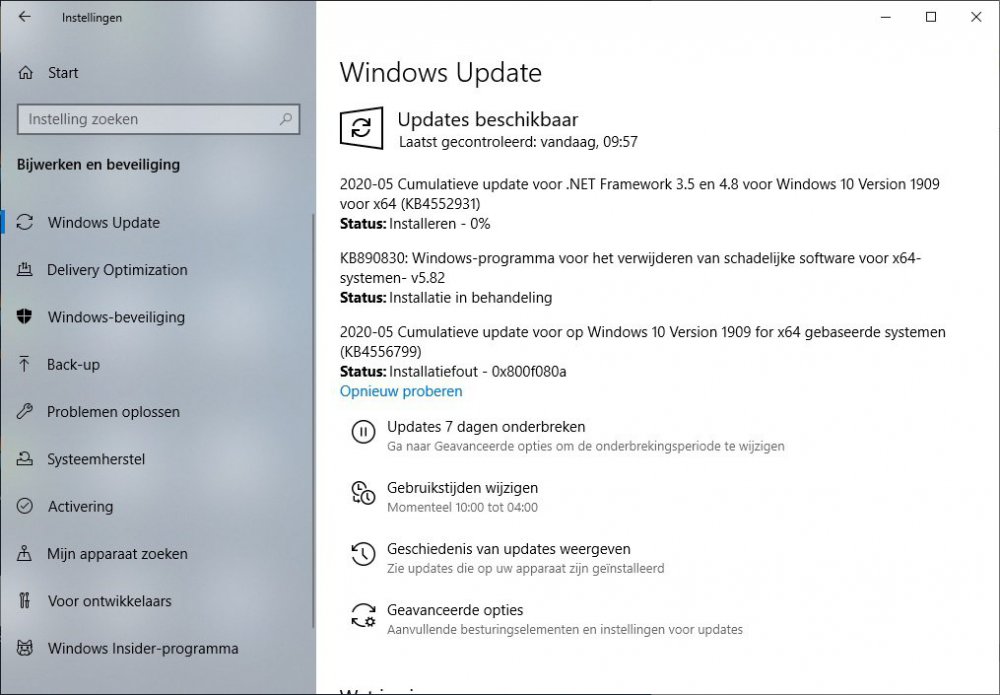Click the Updates beschikbaar refresh icon
Screen dimensions: 1000x695
pyautogui.click(x=361, y=128)
